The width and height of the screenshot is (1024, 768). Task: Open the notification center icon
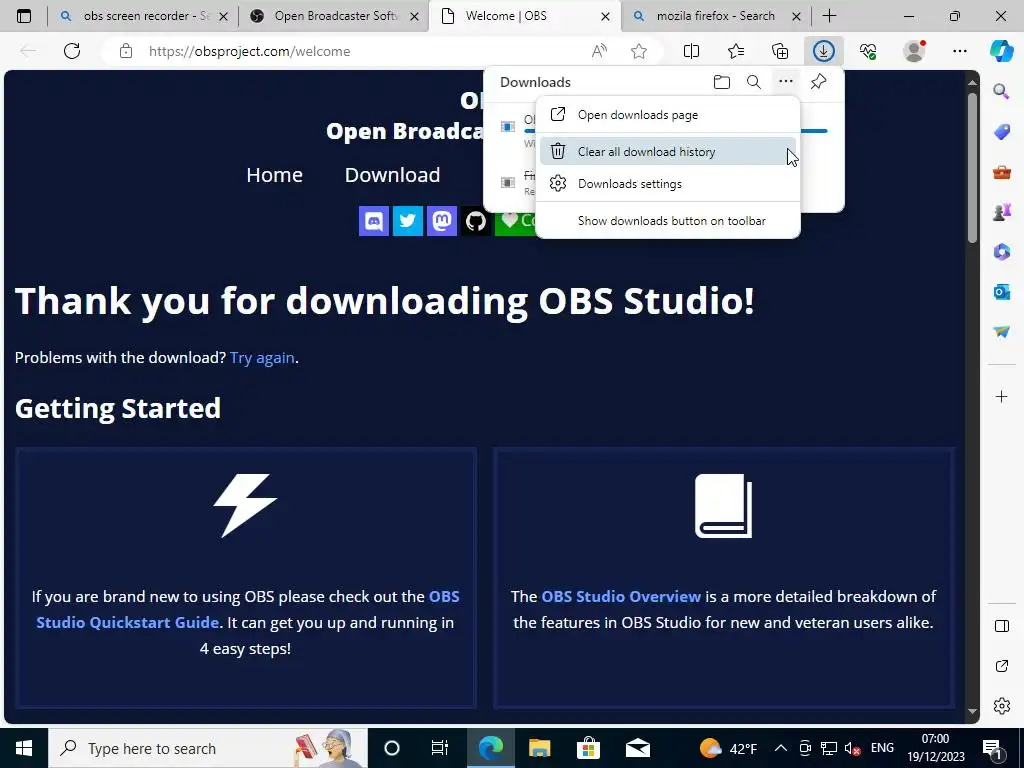pos(992,748)
